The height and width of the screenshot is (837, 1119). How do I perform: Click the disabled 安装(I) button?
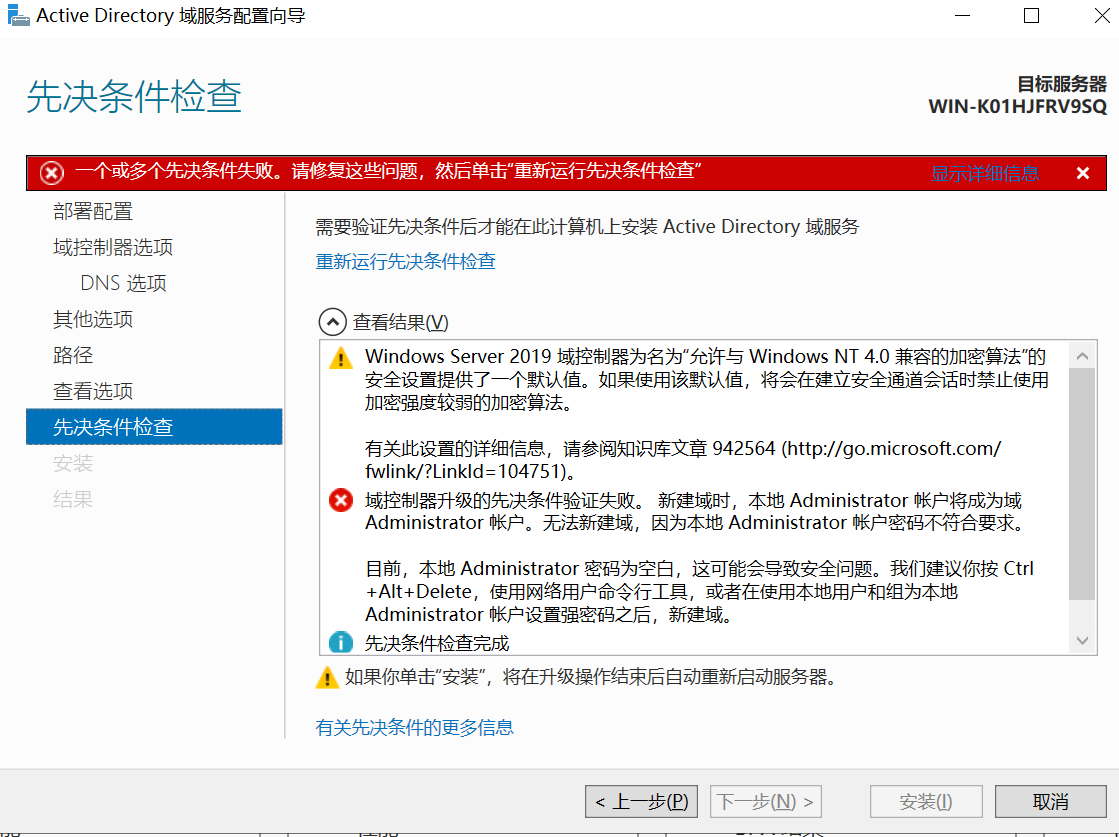(926, 801)
